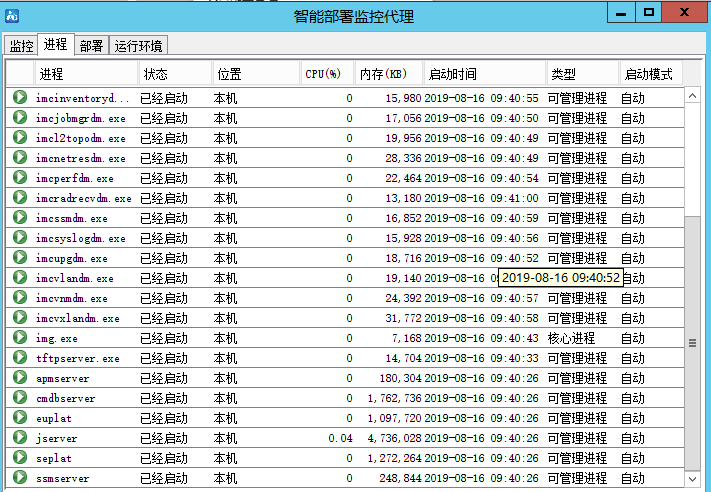Sort by the 进程 column header

(86, 74)
